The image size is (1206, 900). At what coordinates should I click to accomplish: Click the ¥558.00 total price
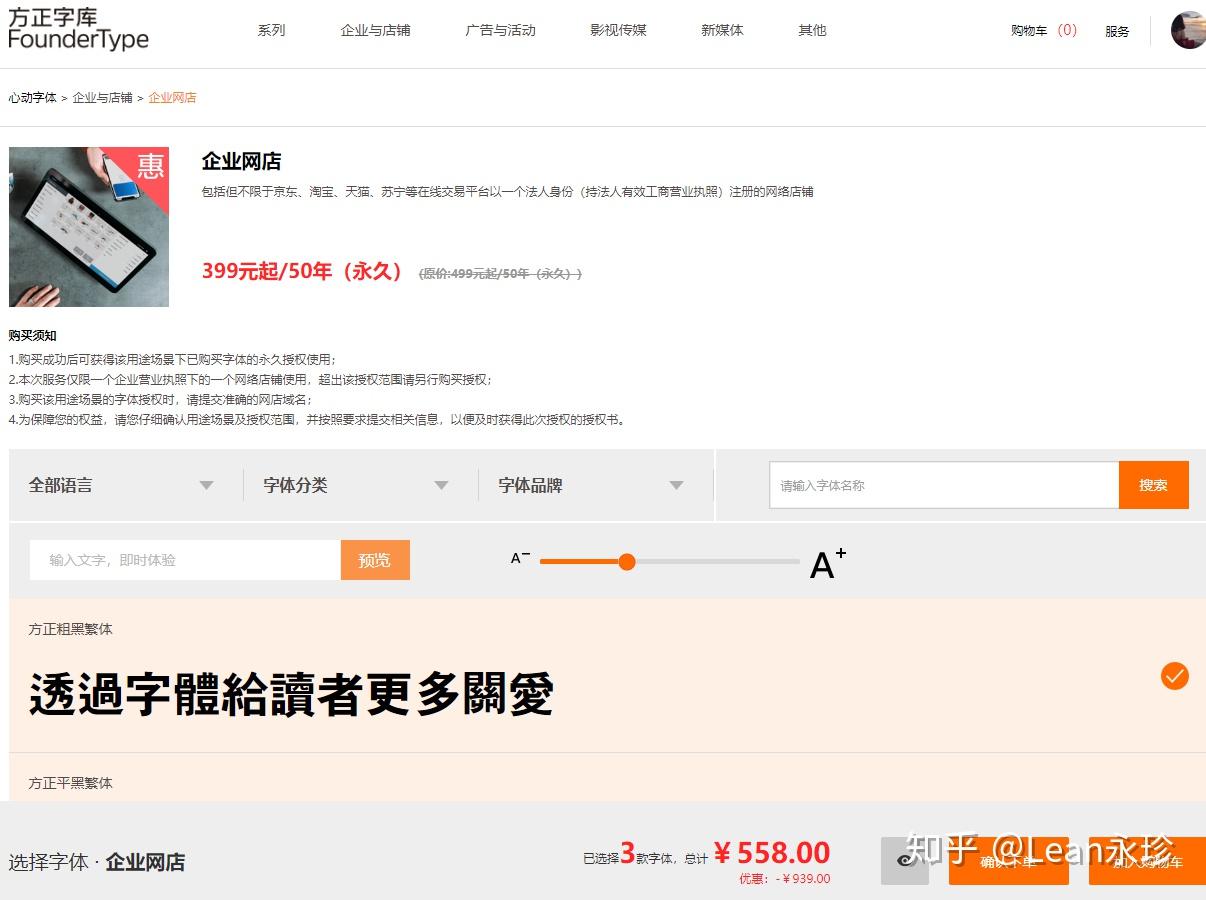click(772, 853)
